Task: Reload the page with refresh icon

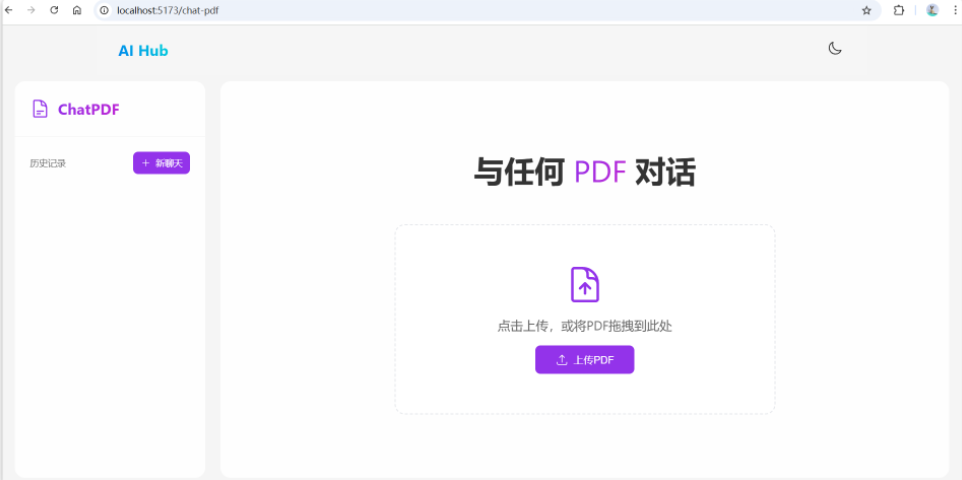Action: pyautogui.click(x=54, y=10)
